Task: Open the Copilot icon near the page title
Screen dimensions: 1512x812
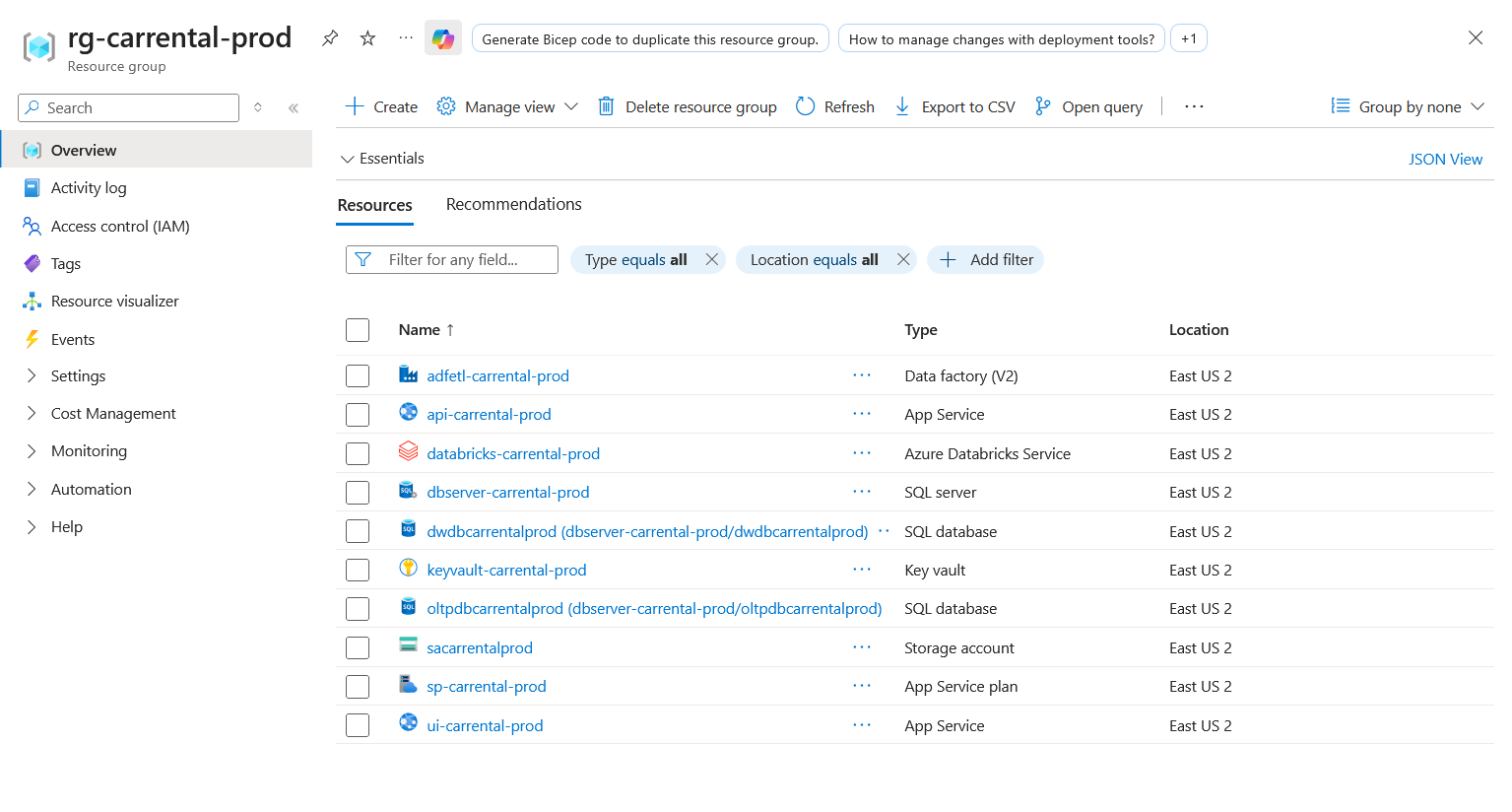Action: point(441,37)
